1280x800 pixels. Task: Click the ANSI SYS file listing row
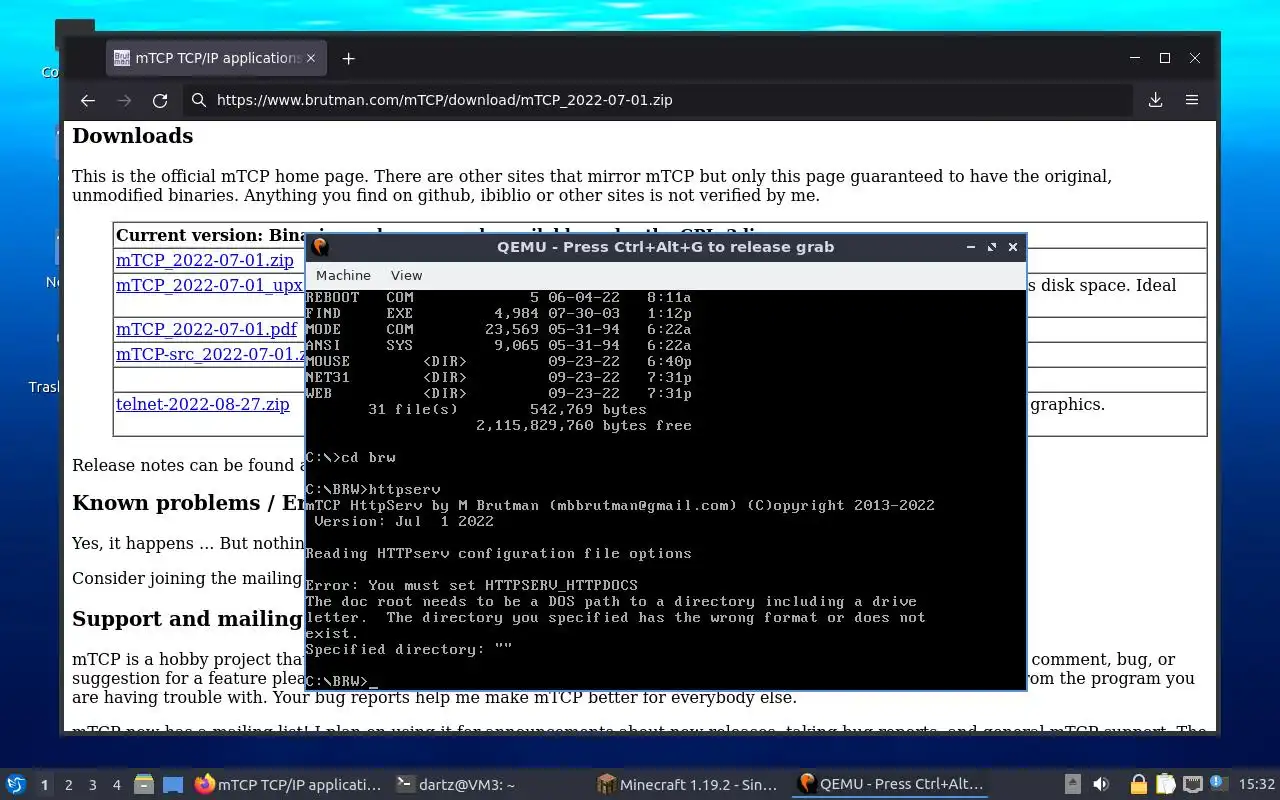(x=498, y=345)
